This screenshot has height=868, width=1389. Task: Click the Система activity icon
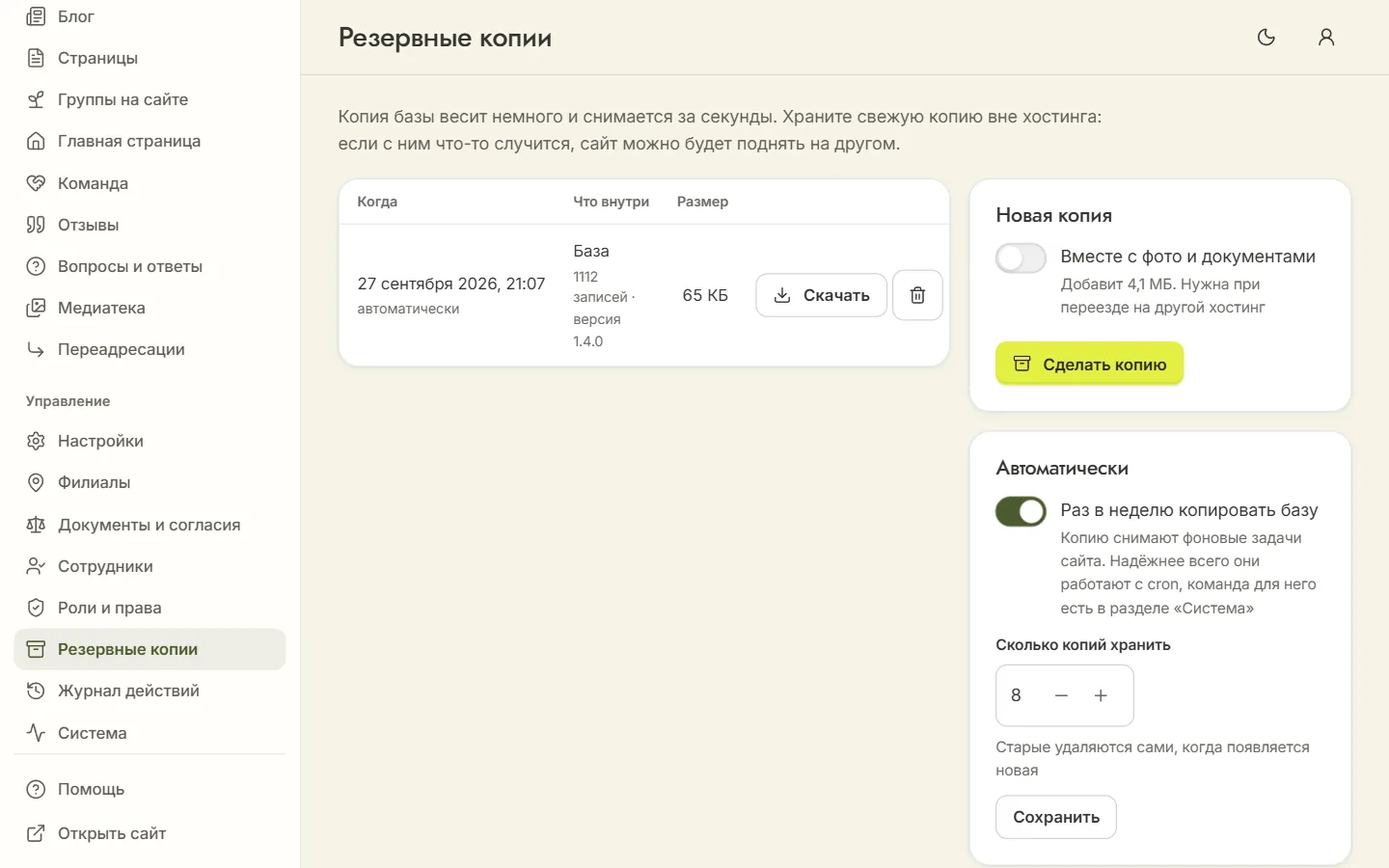tap(36, 733)
